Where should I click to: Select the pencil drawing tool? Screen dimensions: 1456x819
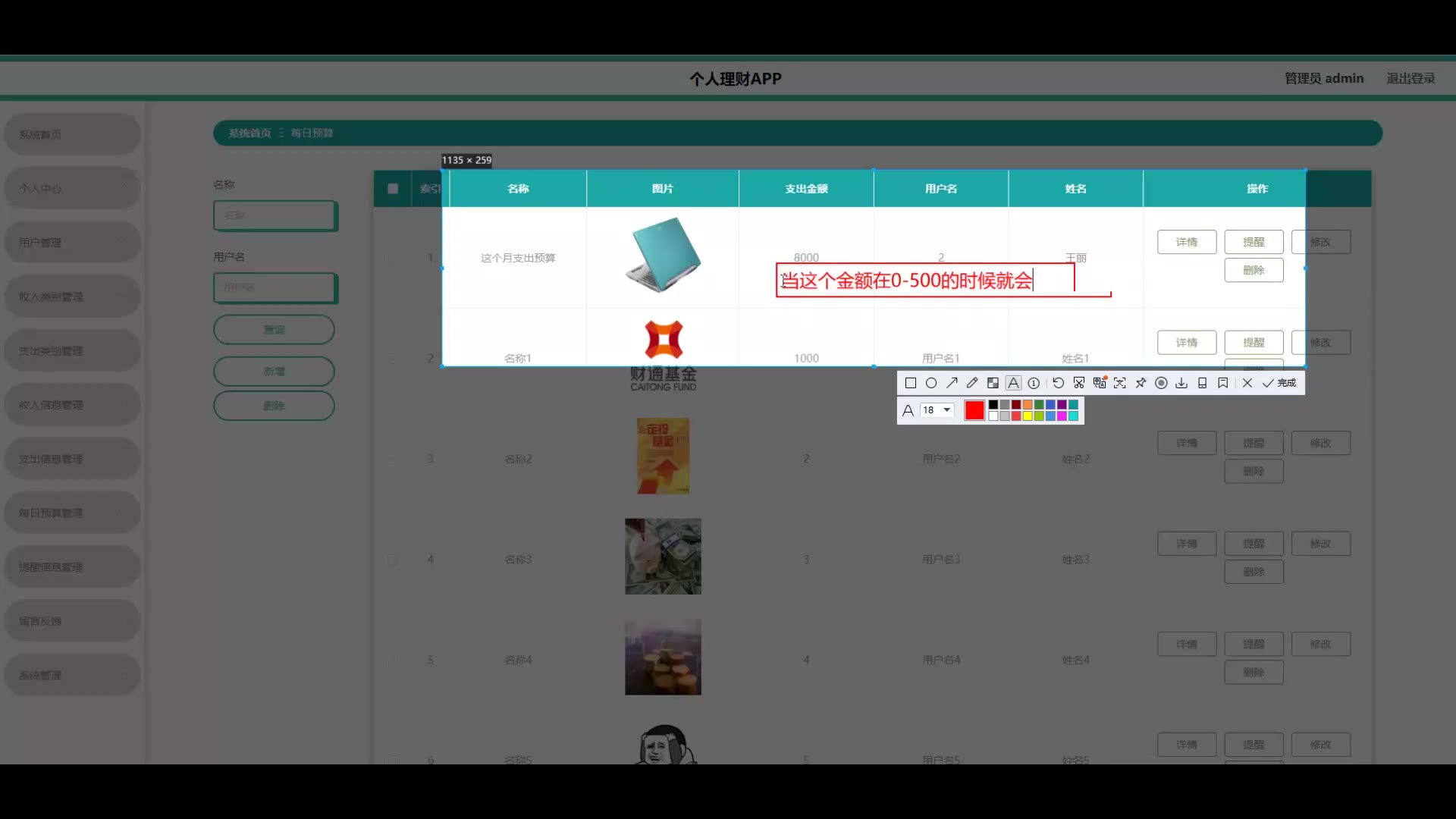(x=972, y=383)
